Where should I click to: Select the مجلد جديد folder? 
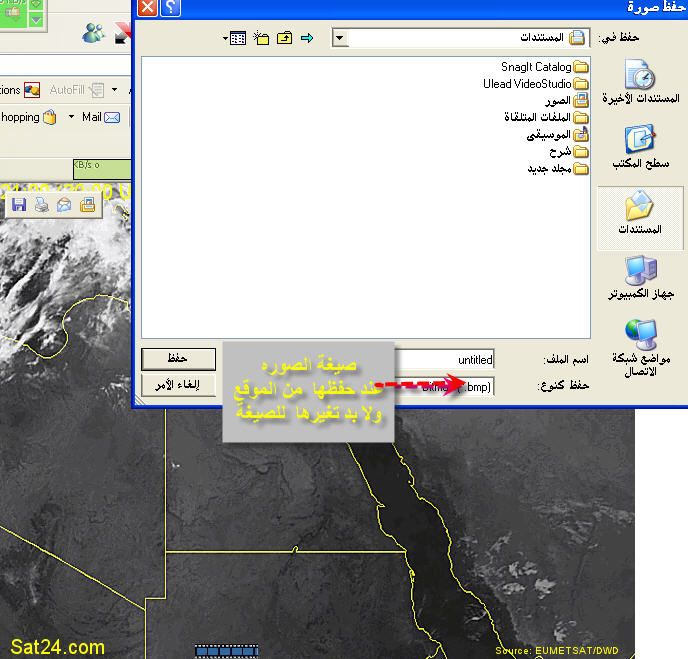tap(558, 168)
